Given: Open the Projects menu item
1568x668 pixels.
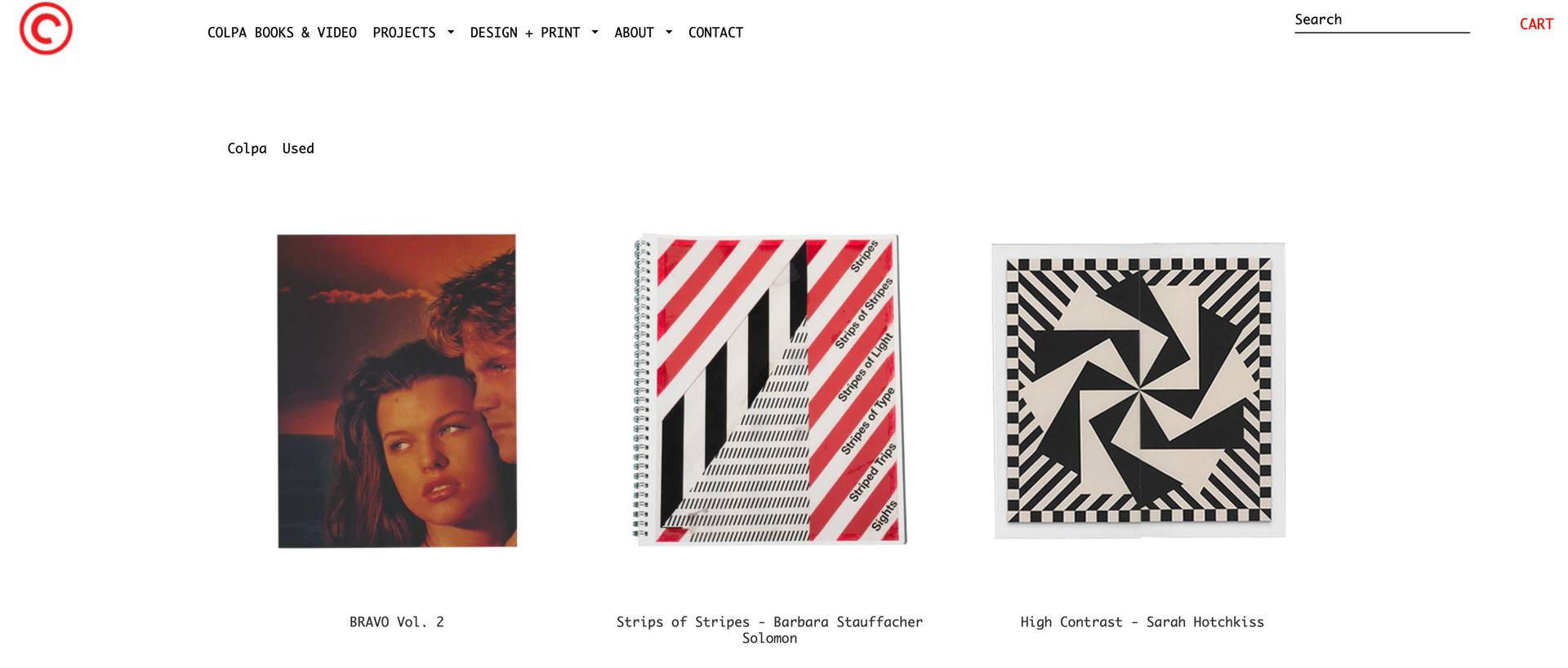Looking at the screenshot, I should click(x=404, y=33).
